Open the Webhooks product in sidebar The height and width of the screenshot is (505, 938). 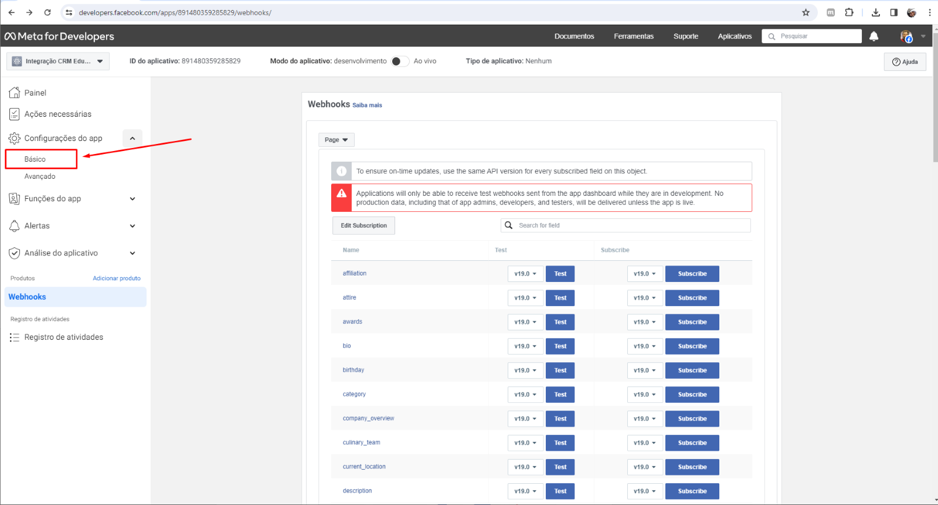[x=75, y=297]
